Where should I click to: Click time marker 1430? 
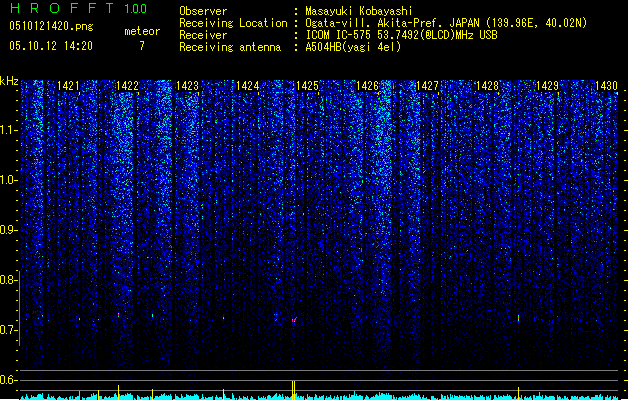pos(607,85)
